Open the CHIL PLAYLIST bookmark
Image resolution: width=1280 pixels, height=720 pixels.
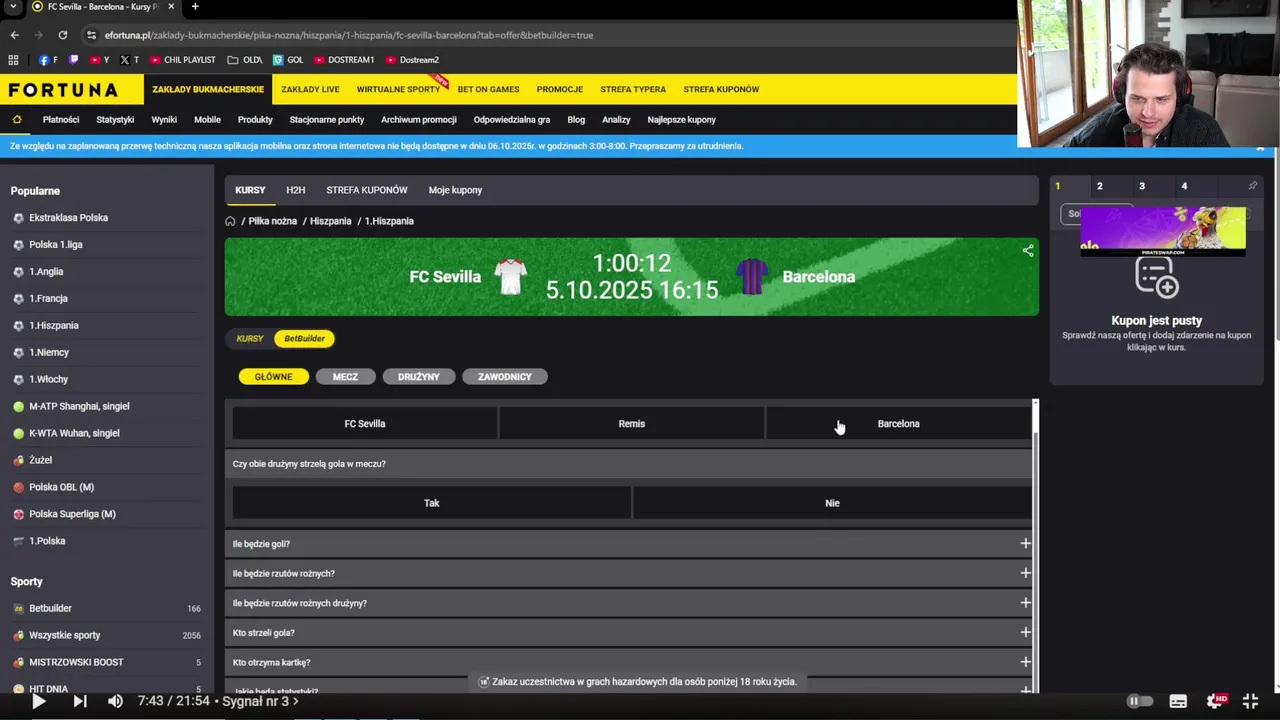(183, 60)
